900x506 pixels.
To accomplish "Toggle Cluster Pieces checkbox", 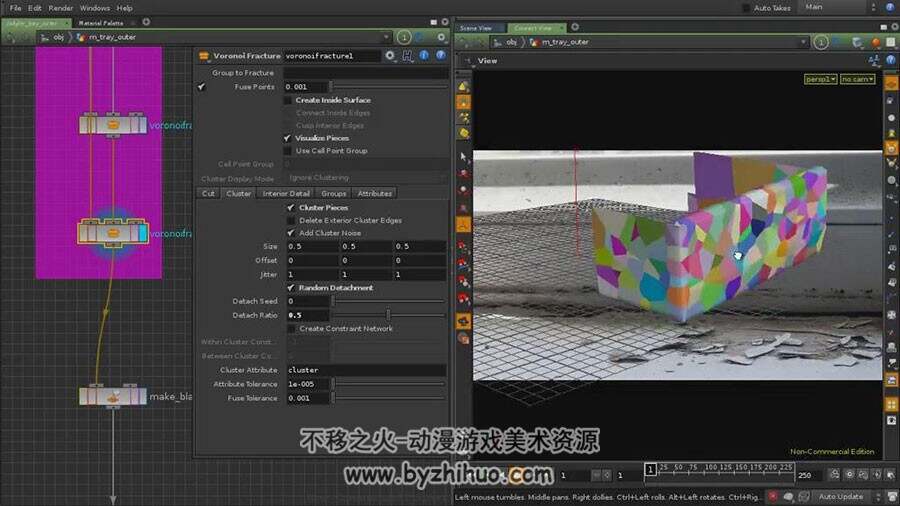I will [291, 208].
